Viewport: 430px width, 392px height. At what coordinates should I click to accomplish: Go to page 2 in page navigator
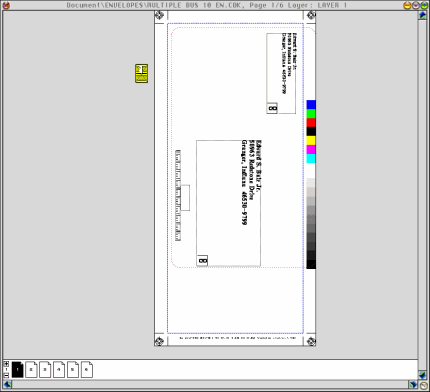point(31,369)
